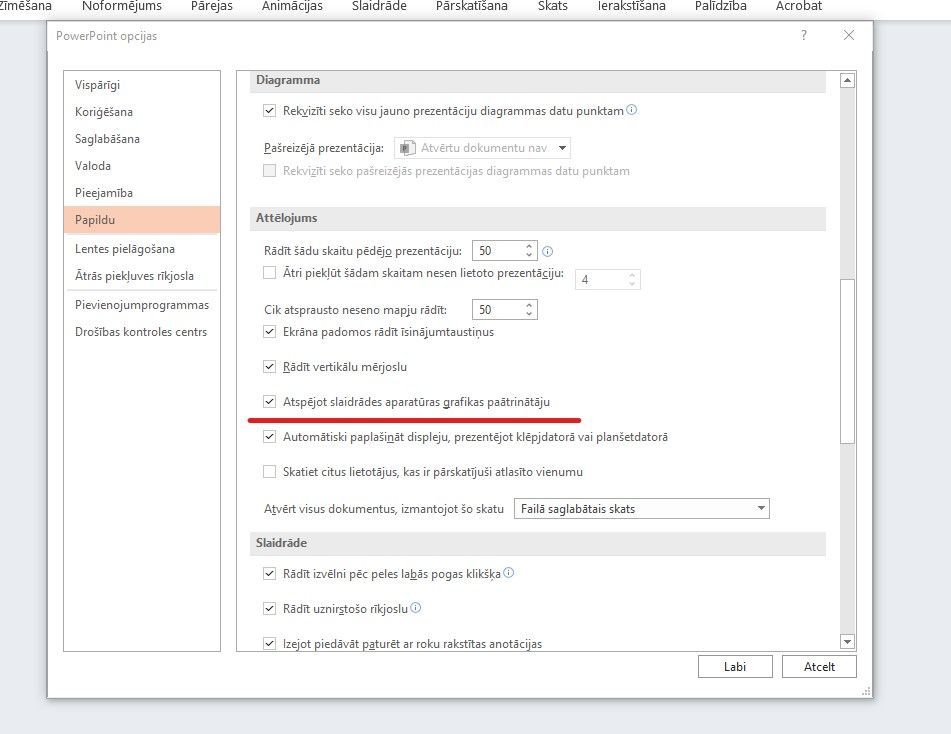Increase the recent presentations count stepper
The width and height of the screenshot is (951, 734).
click(x=529, y=245)
